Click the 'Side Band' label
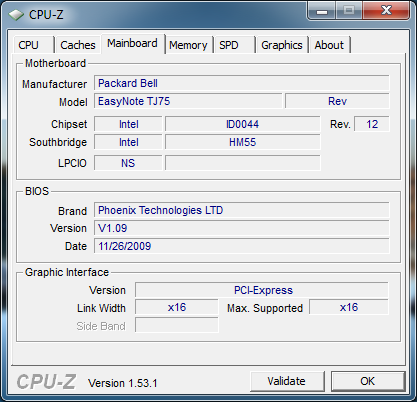 point(101,326)
